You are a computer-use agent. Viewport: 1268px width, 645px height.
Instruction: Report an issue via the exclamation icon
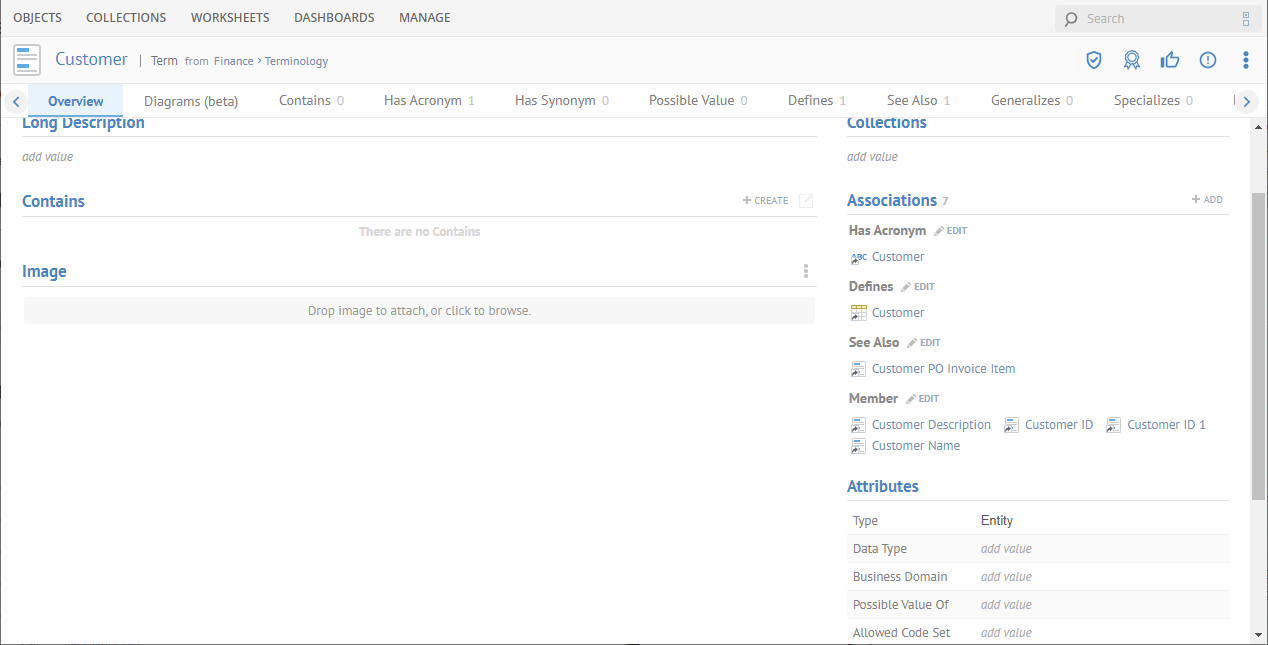click(1207, 60)
